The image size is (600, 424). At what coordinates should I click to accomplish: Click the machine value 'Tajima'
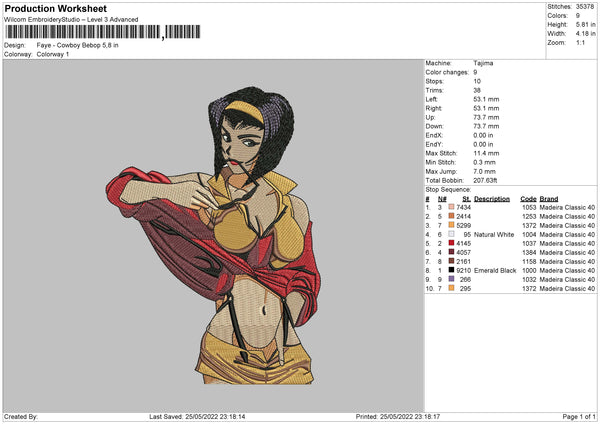(x=483, y=63)
